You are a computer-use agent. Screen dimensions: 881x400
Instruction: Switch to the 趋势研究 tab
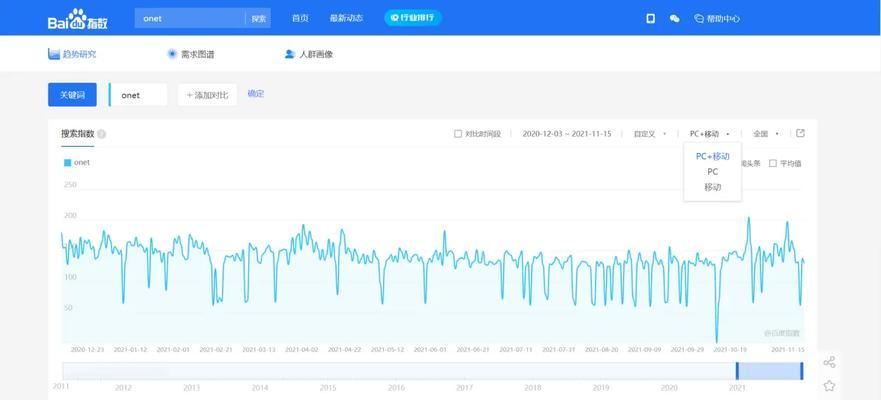click(x=72, y=54)
